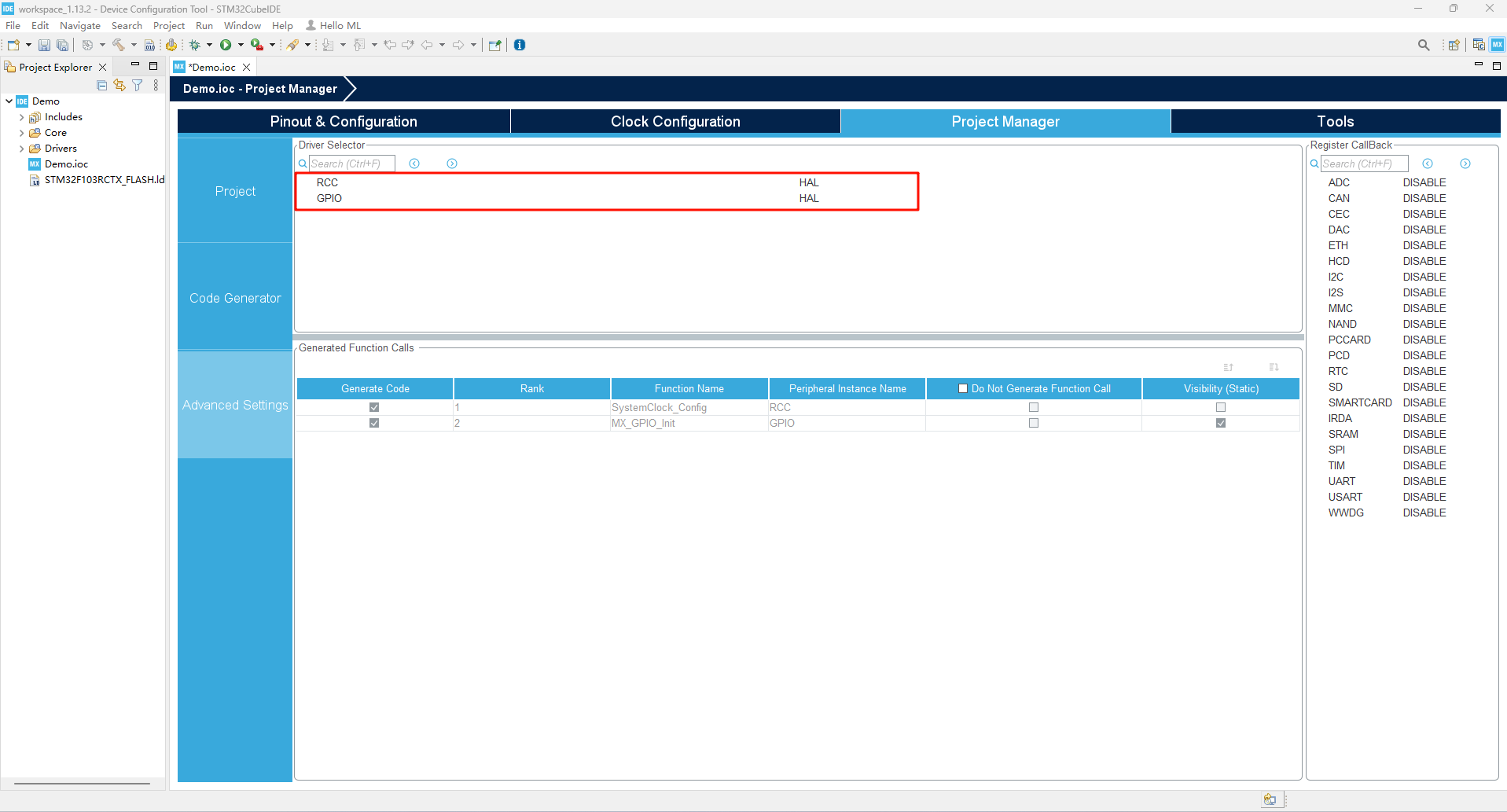Open the External Tools dropdown arrow
The width and height of the screenshot is (1507, 812).
tap(272, 45)
